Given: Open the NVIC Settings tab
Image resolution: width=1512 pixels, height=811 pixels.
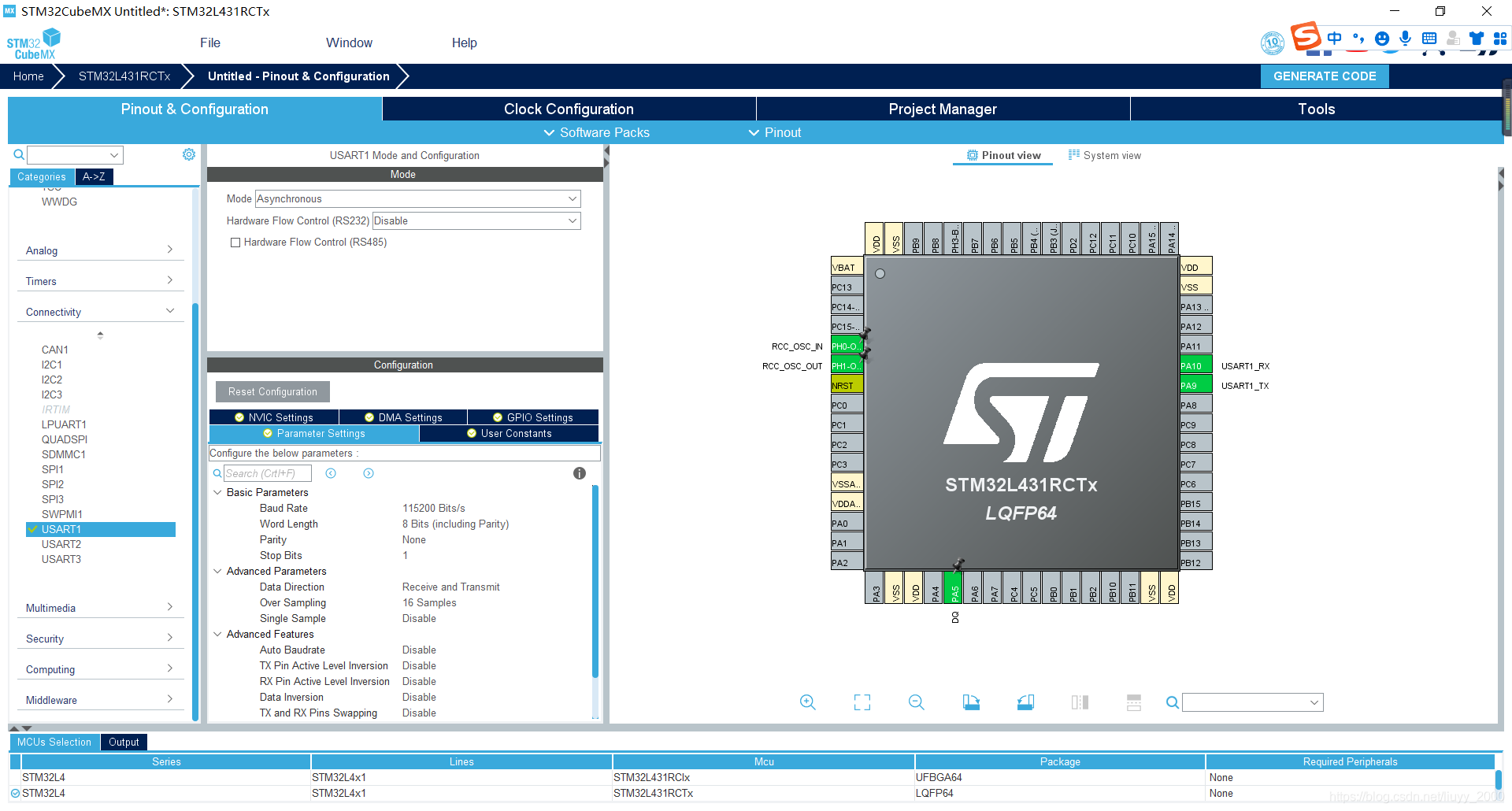Looking at the screenshot, I should pyautogui.click(x=274, y=417).
